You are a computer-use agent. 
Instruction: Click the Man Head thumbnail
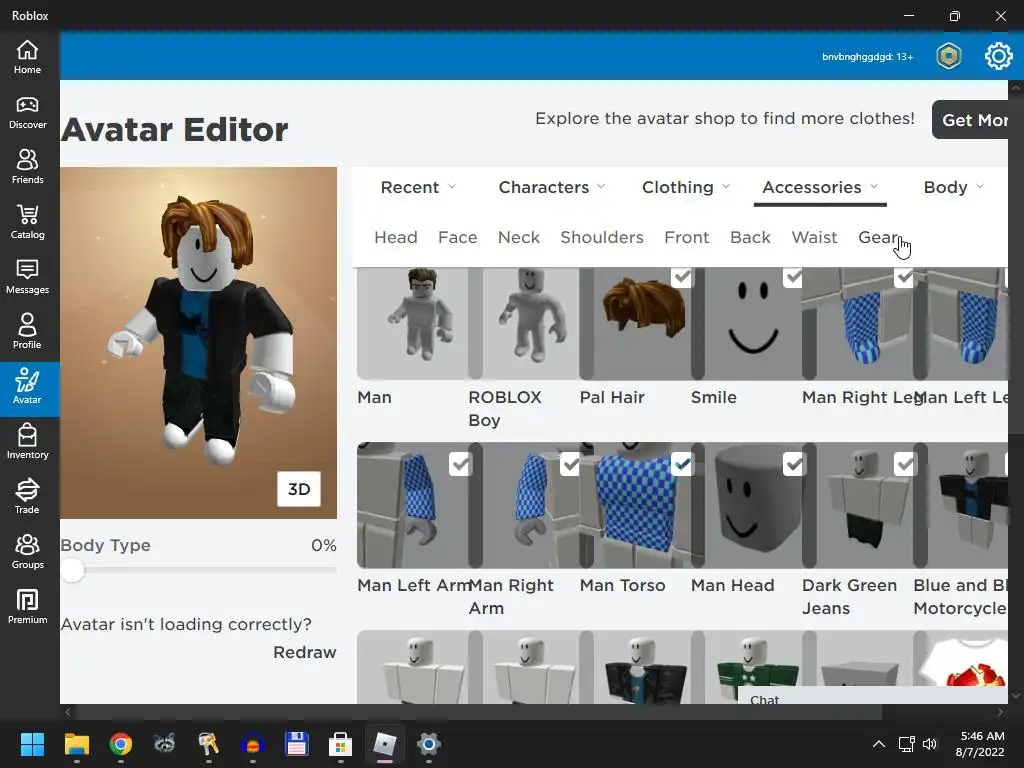point(746,505)
